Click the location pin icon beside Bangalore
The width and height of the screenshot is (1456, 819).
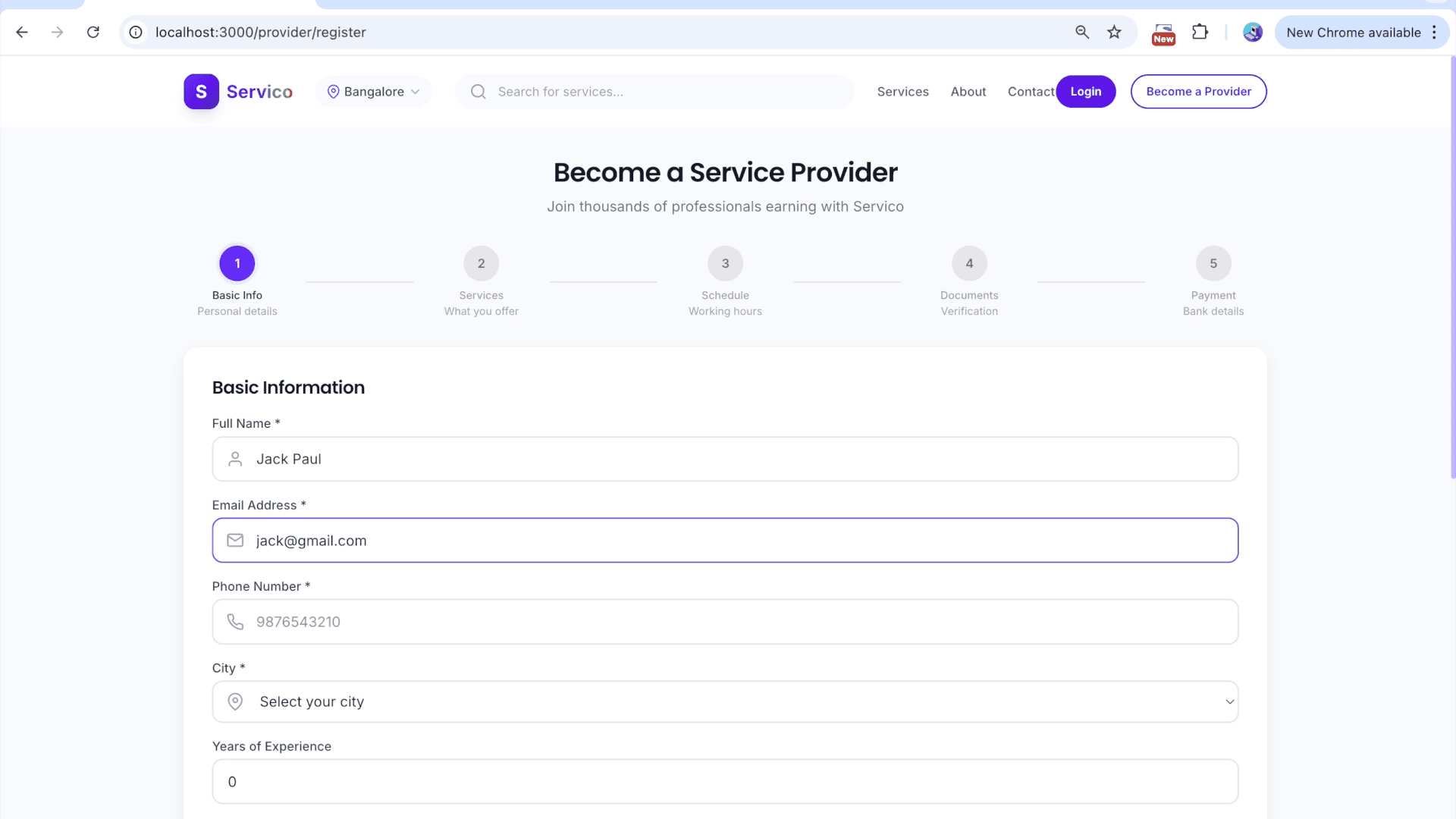[x=333, y=92]
